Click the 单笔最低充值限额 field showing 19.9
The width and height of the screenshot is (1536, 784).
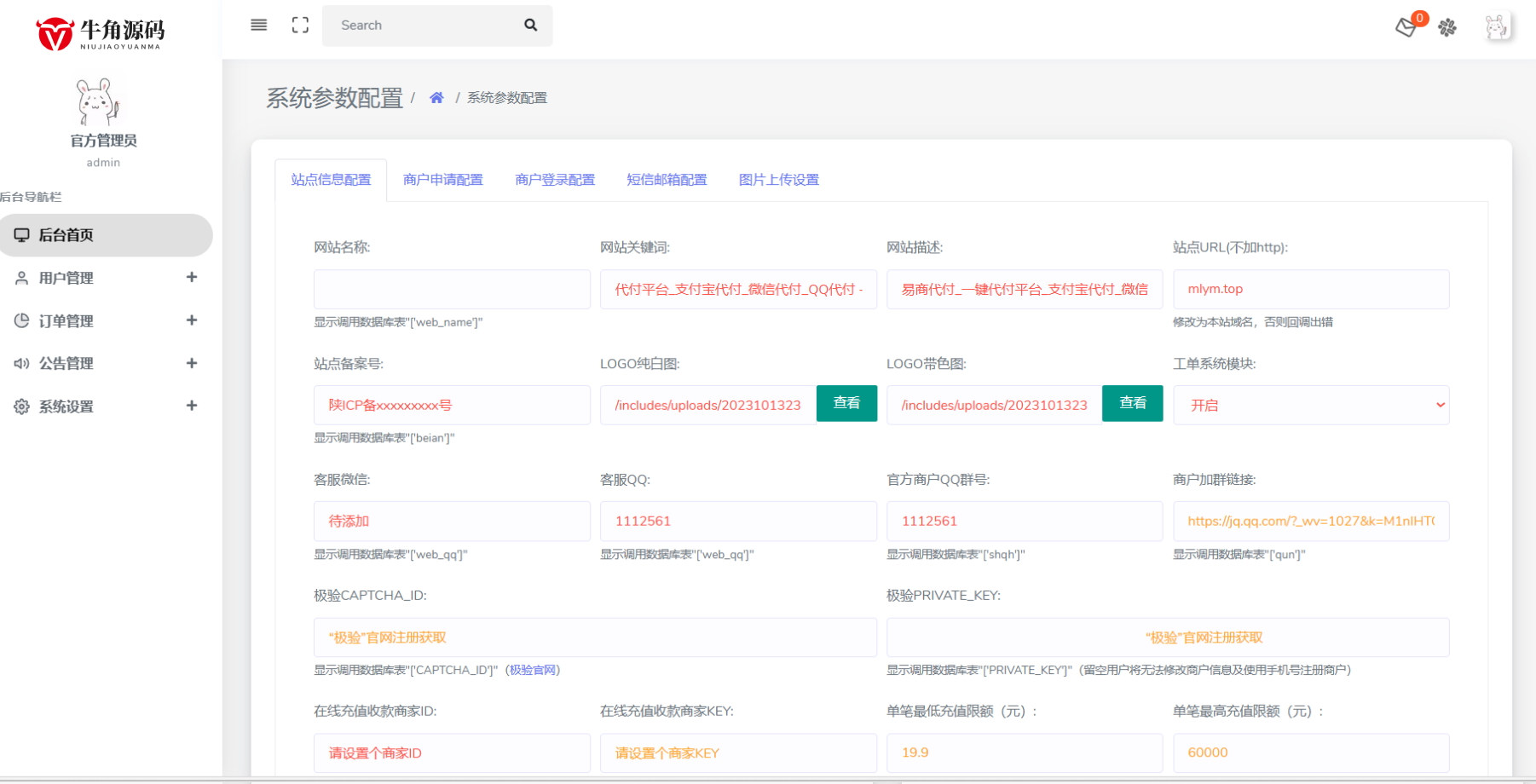coord(1025,753)
